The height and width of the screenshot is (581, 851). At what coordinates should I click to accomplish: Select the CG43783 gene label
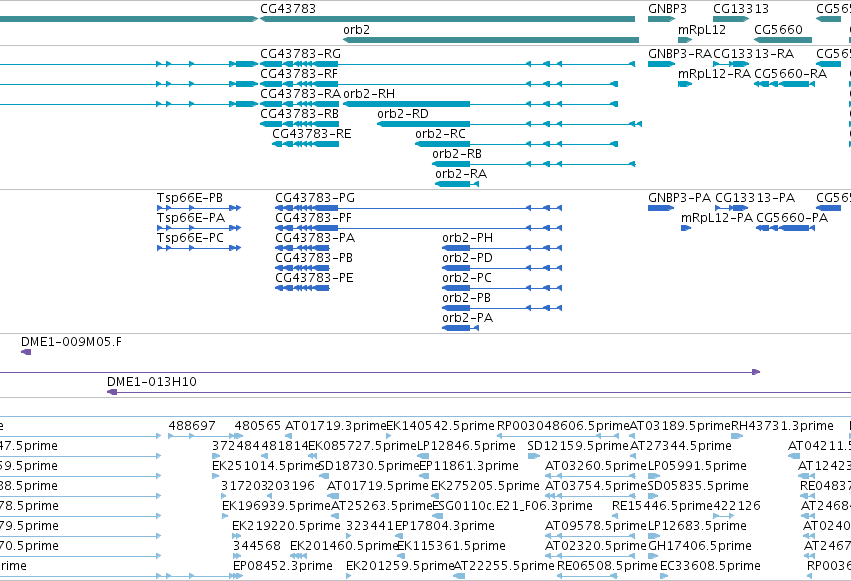[x=288, y=9]
